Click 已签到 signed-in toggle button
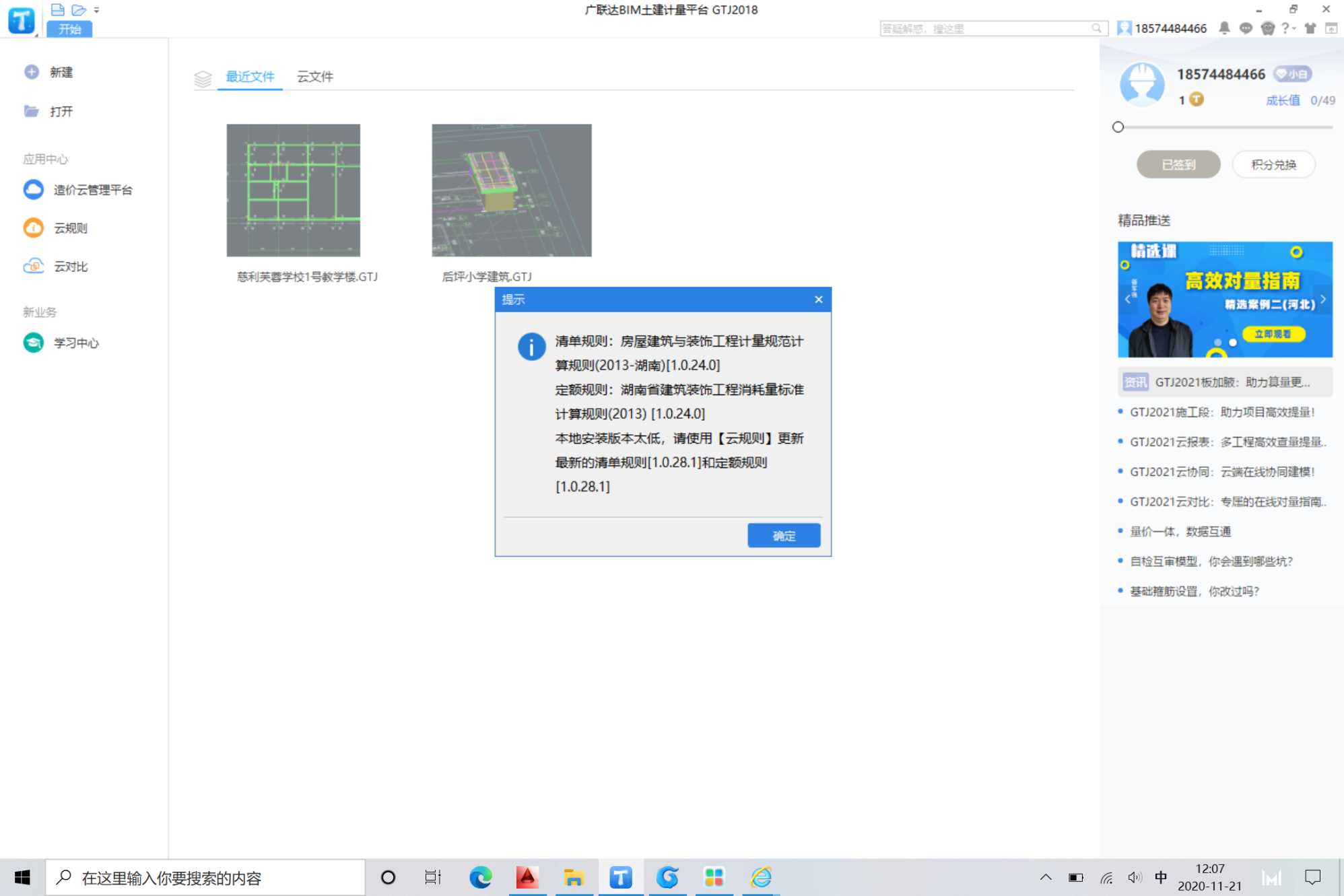The image size is (1344, 896). (x=1178, y=164)
